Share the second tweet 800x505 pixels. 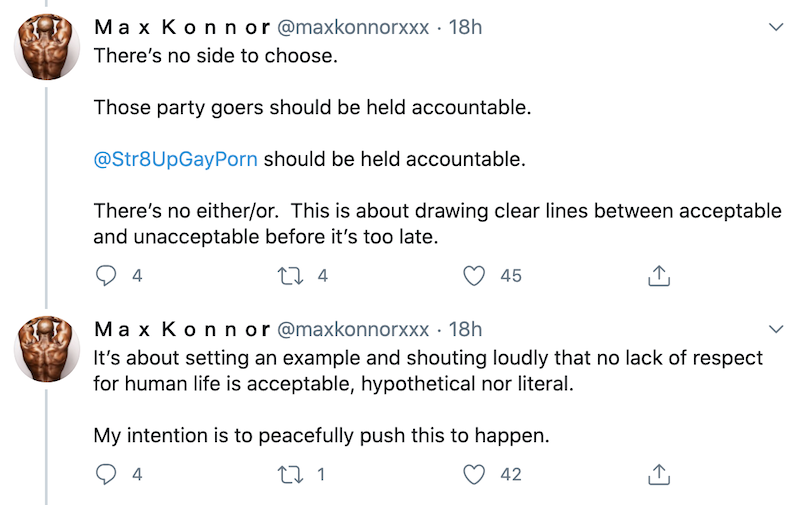(x=659, y=475)
